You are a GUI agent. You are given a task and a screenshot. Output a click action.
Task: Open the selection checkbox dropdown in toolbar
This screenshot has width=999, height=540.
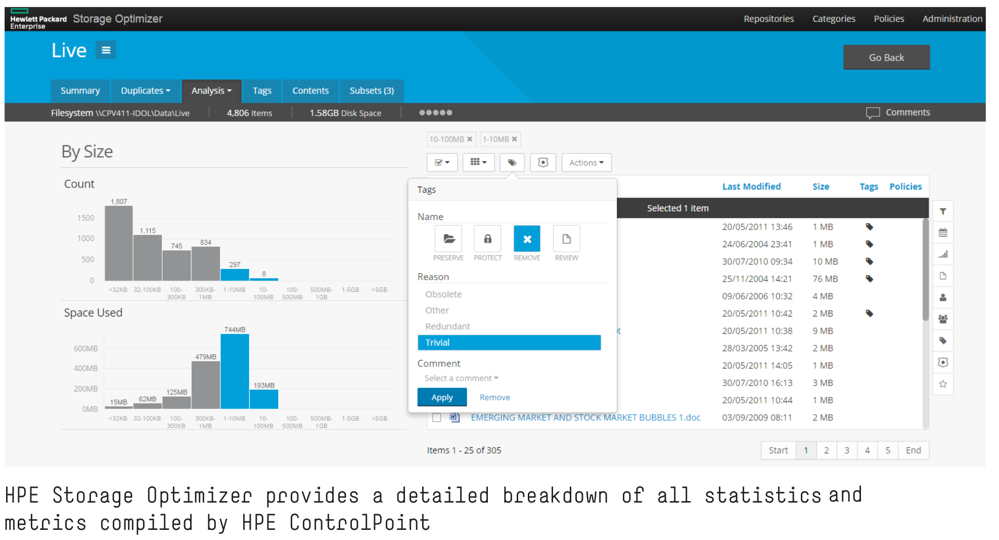pos(442,162)
